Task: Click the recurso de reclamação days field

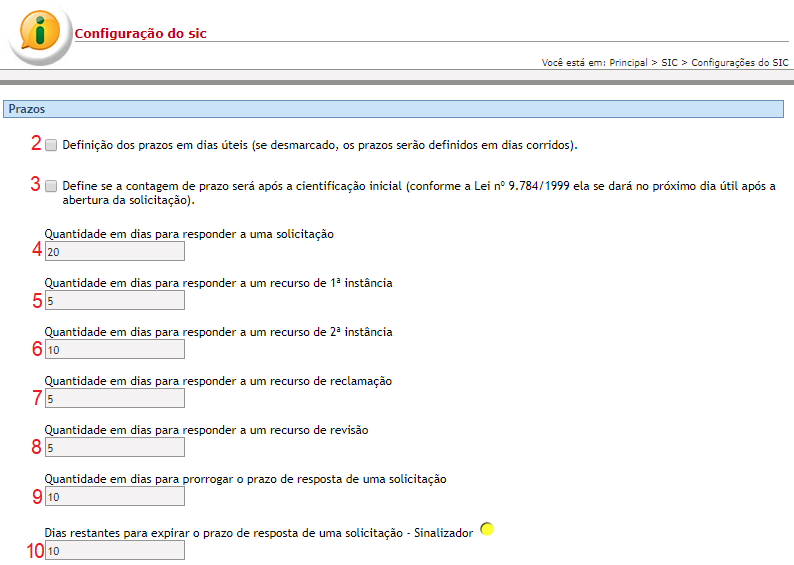Action: tap(115, 399)
